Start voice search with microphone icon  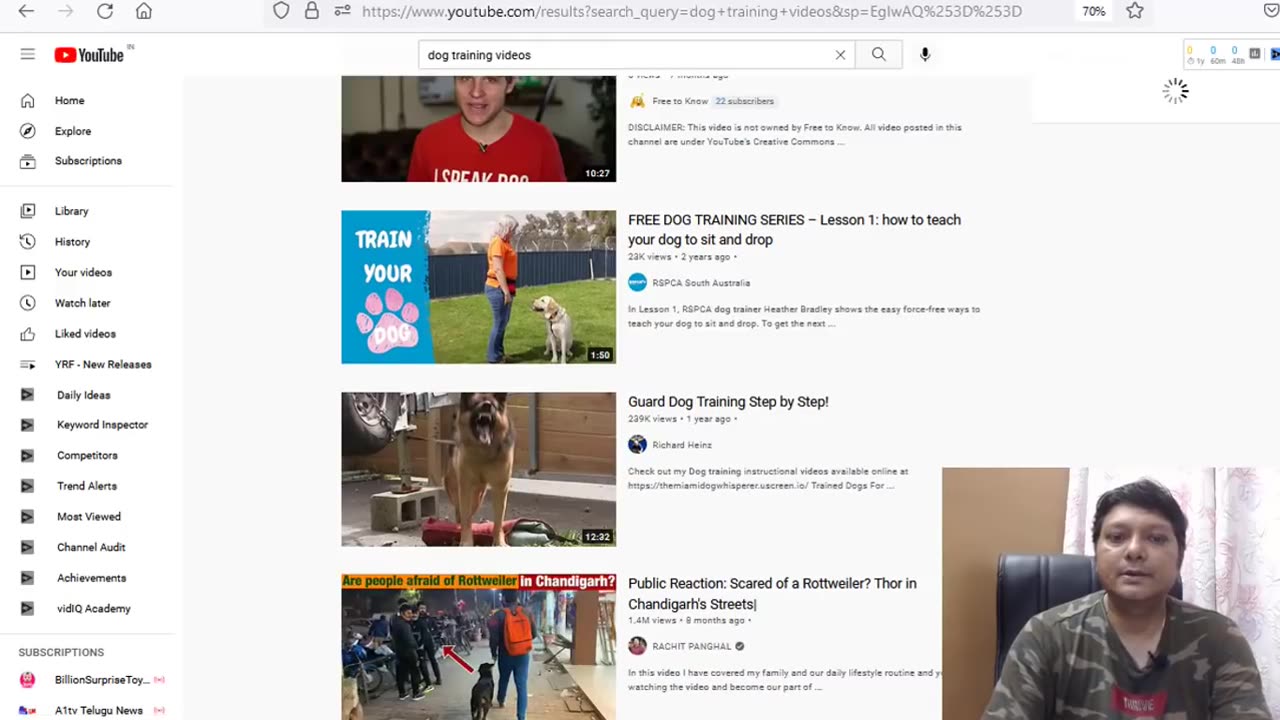point(925,55)
